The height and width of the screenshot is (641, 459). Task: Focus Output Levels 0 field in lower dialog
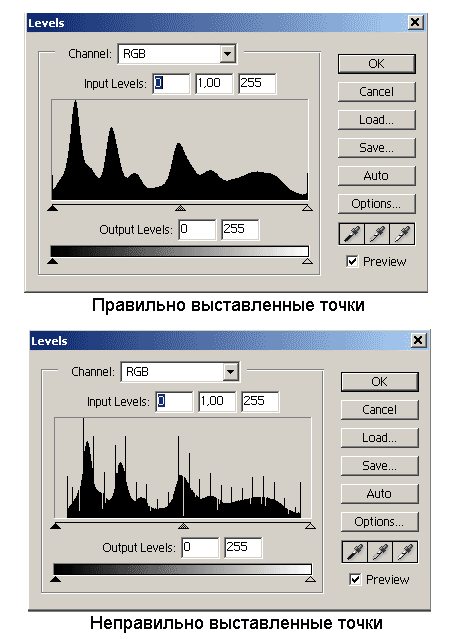coord(200,547)
